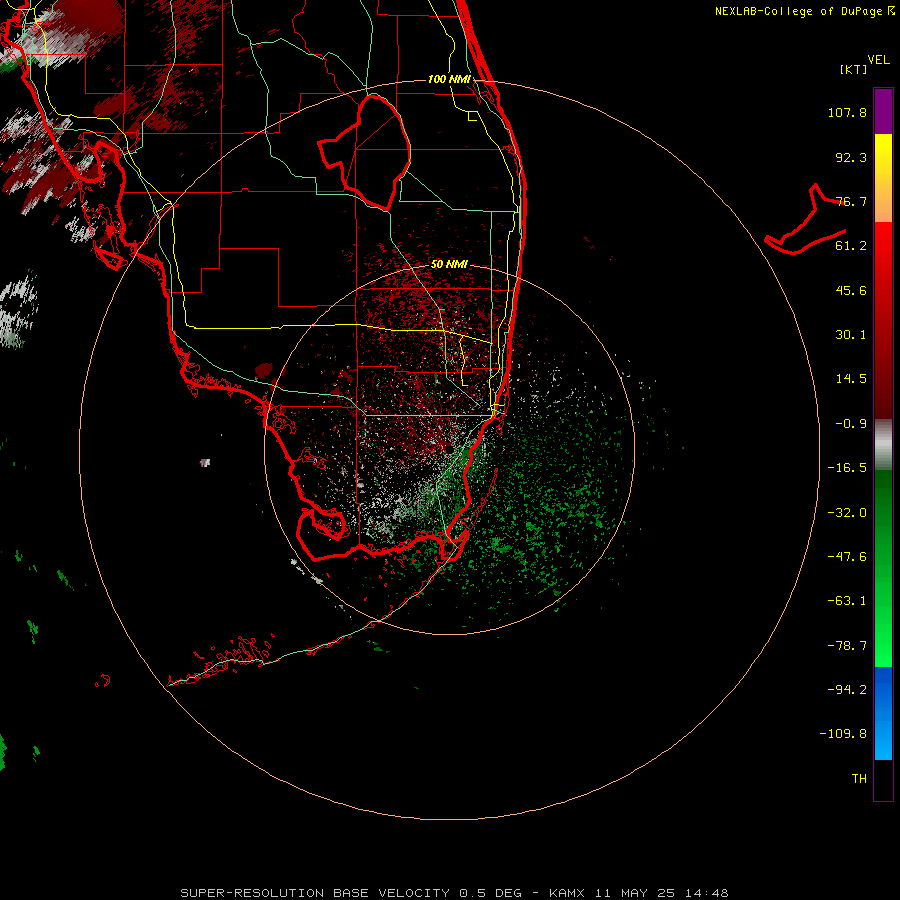Click the 61.2 scale value
Screen dimensions: 900x900
click(x=851, y=246)
